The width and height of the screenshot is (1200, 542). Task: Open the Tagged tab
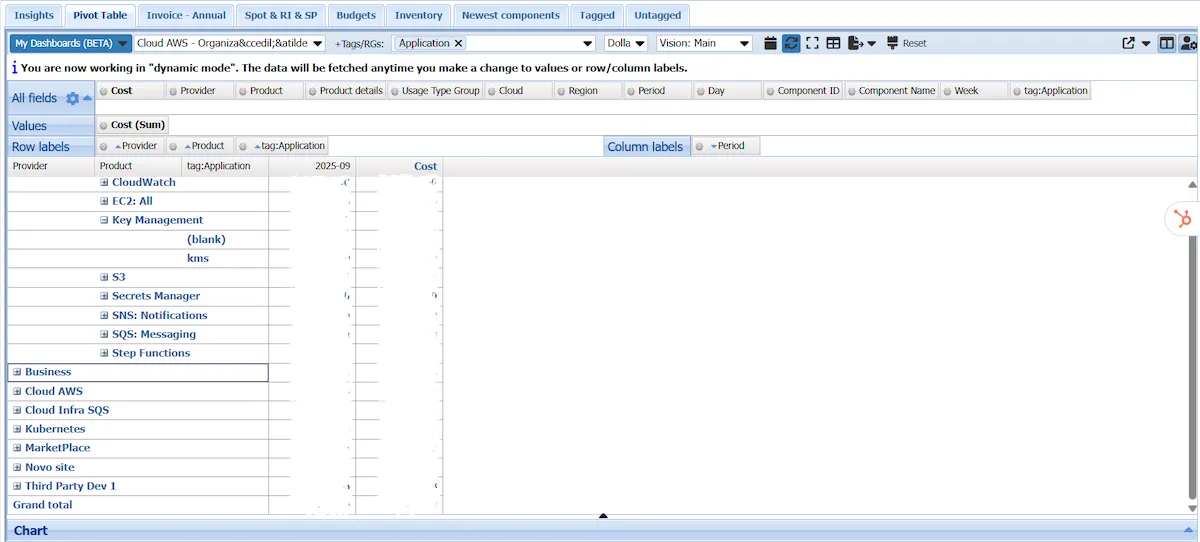(597, 15)
